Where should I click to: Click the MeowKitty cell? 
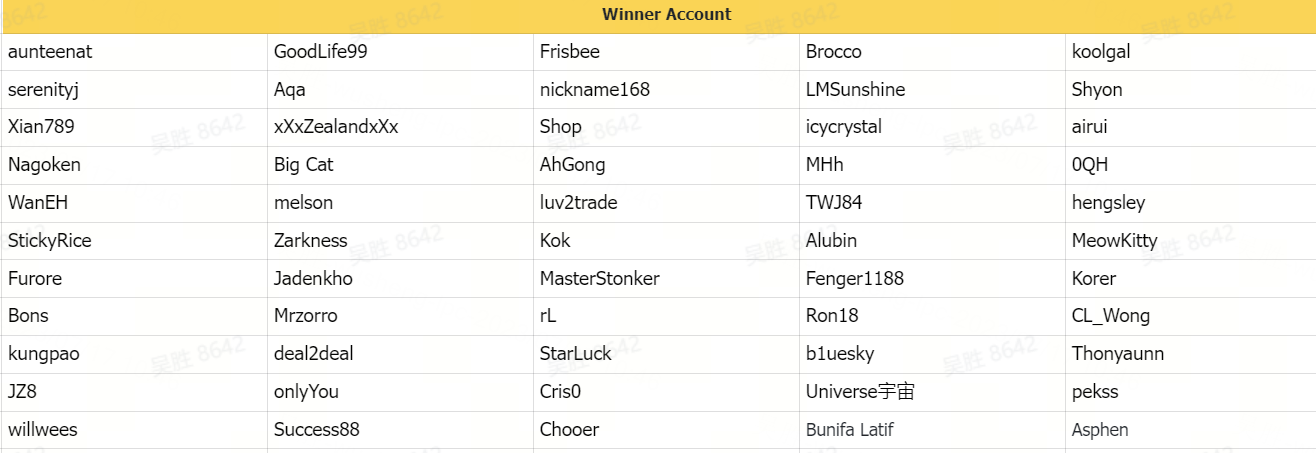[x=1191, y=241]
